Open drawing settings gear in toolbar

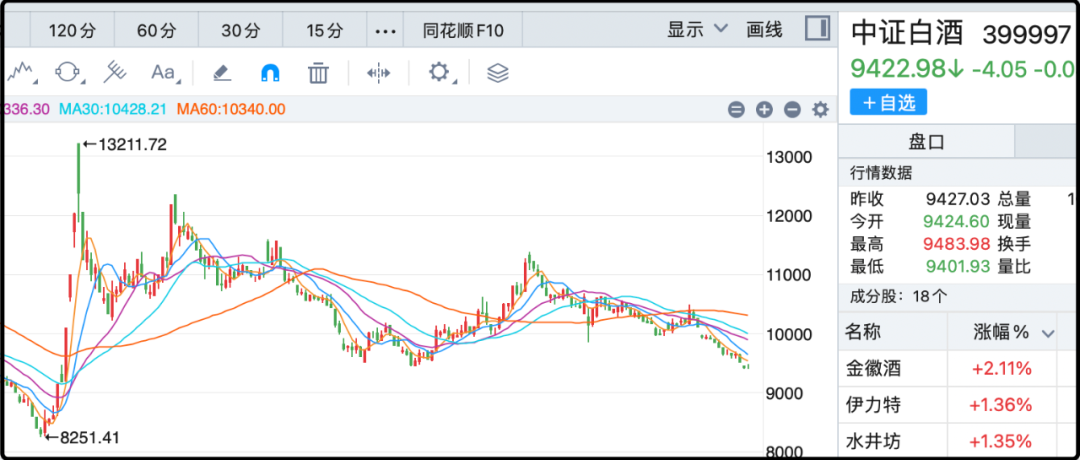pos(440,73)
